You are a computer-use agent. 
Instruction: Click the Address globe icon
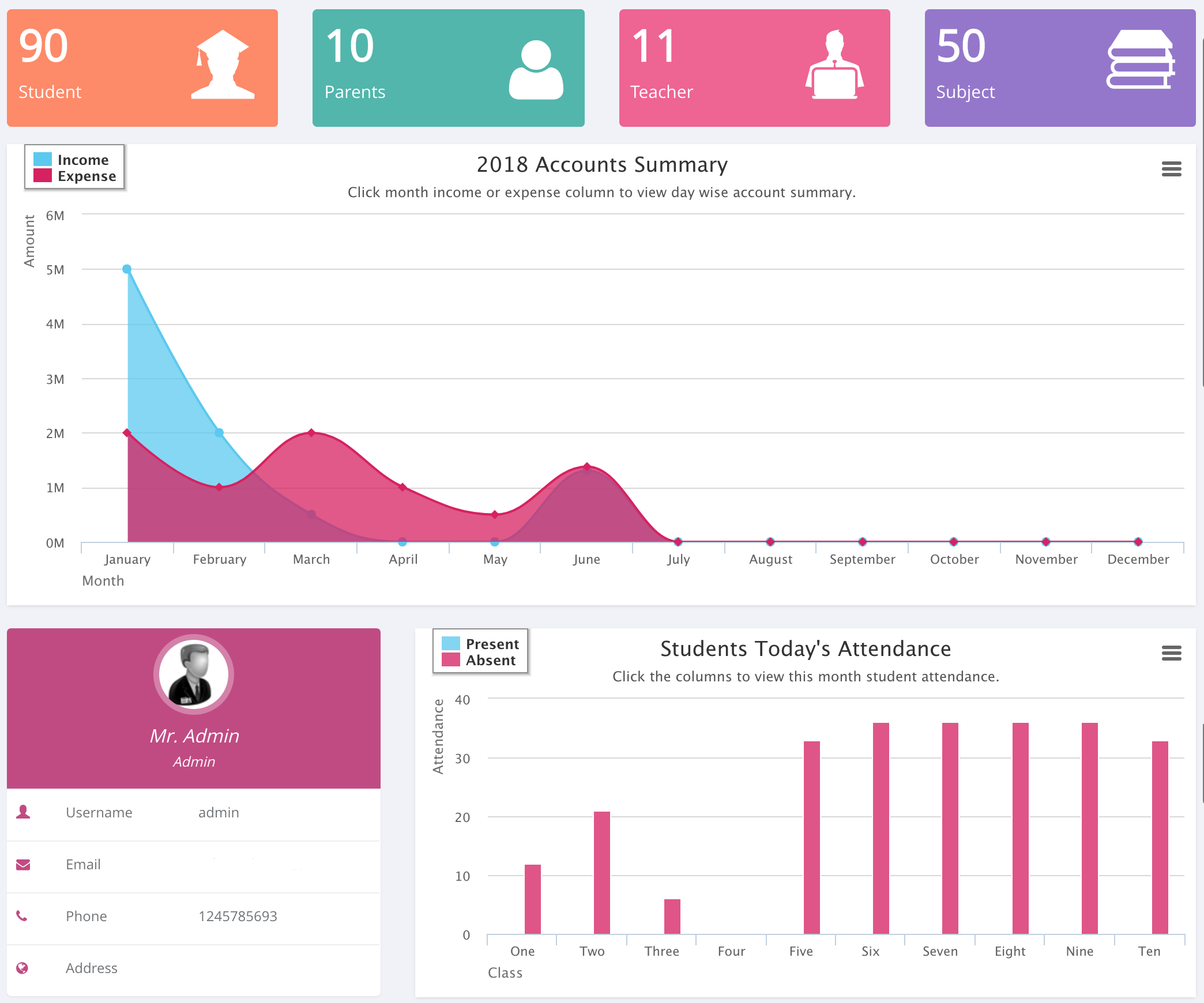tap(22, 968)
